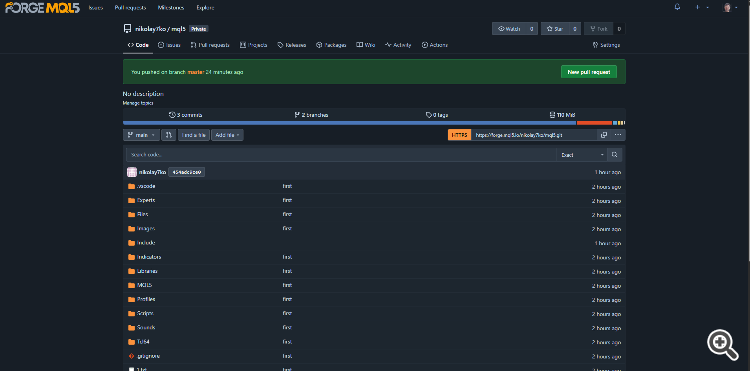Open the Exact search mode dropdown
This screenshot has height=371, width=750.
(582, 155)
